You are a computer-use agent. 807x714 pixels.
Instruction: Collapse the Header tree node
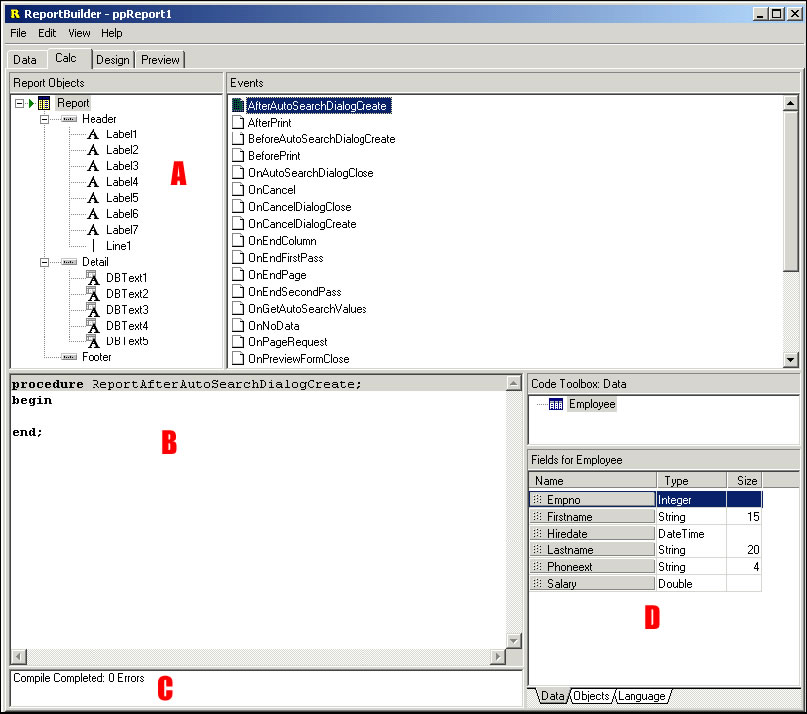45,119
